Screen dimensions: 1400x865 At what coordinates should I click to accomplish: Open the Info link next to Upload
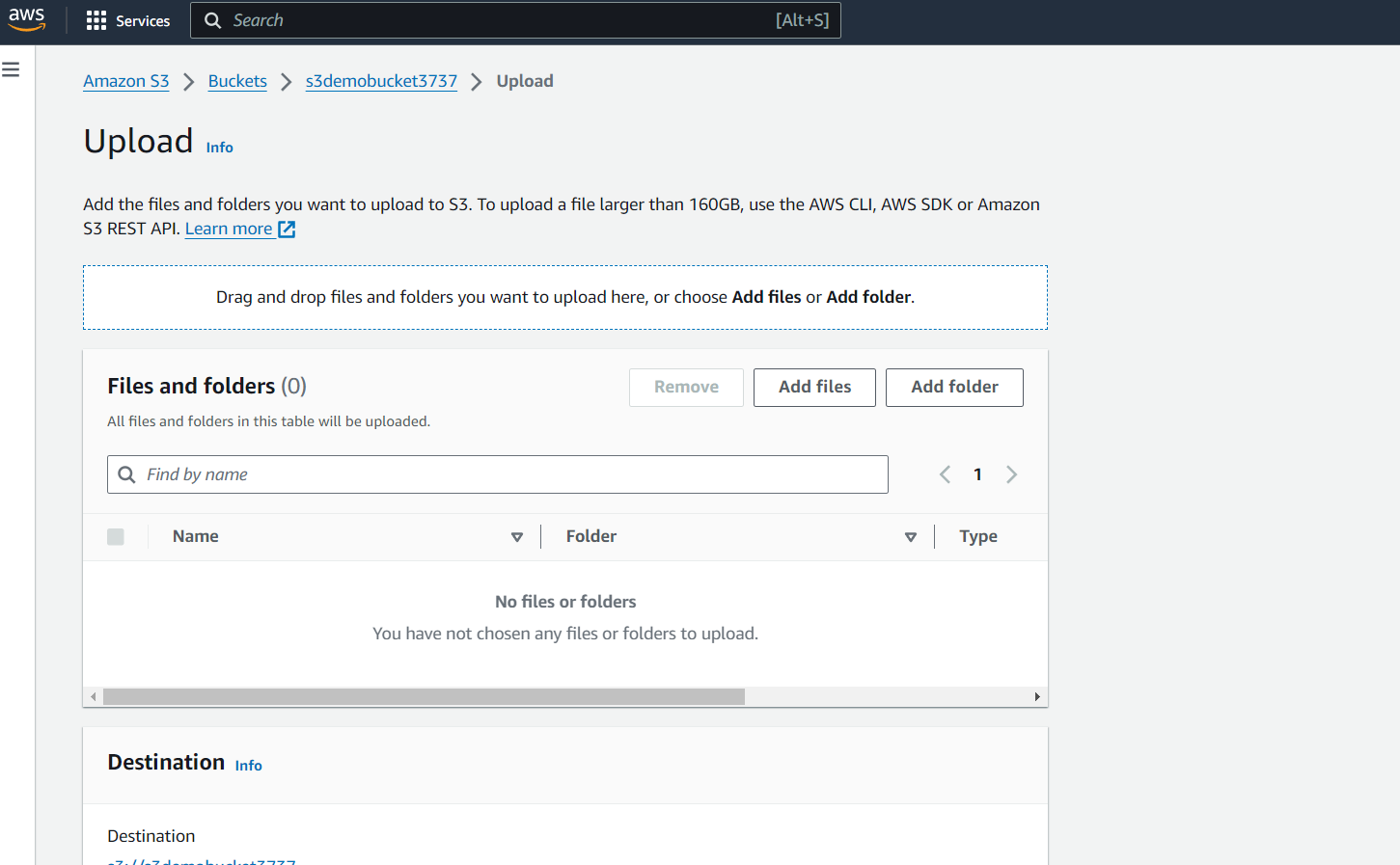pyautogui.click(x=219, y=148)
